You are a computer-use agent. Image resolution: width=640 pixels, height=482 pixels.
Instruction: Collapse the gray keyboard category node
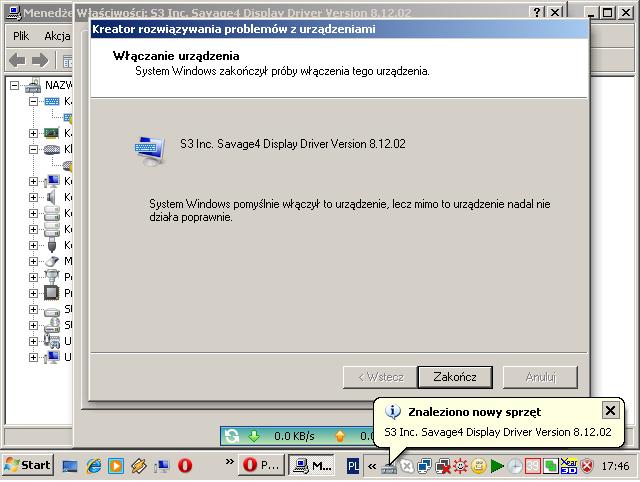(x=33, y=149)
